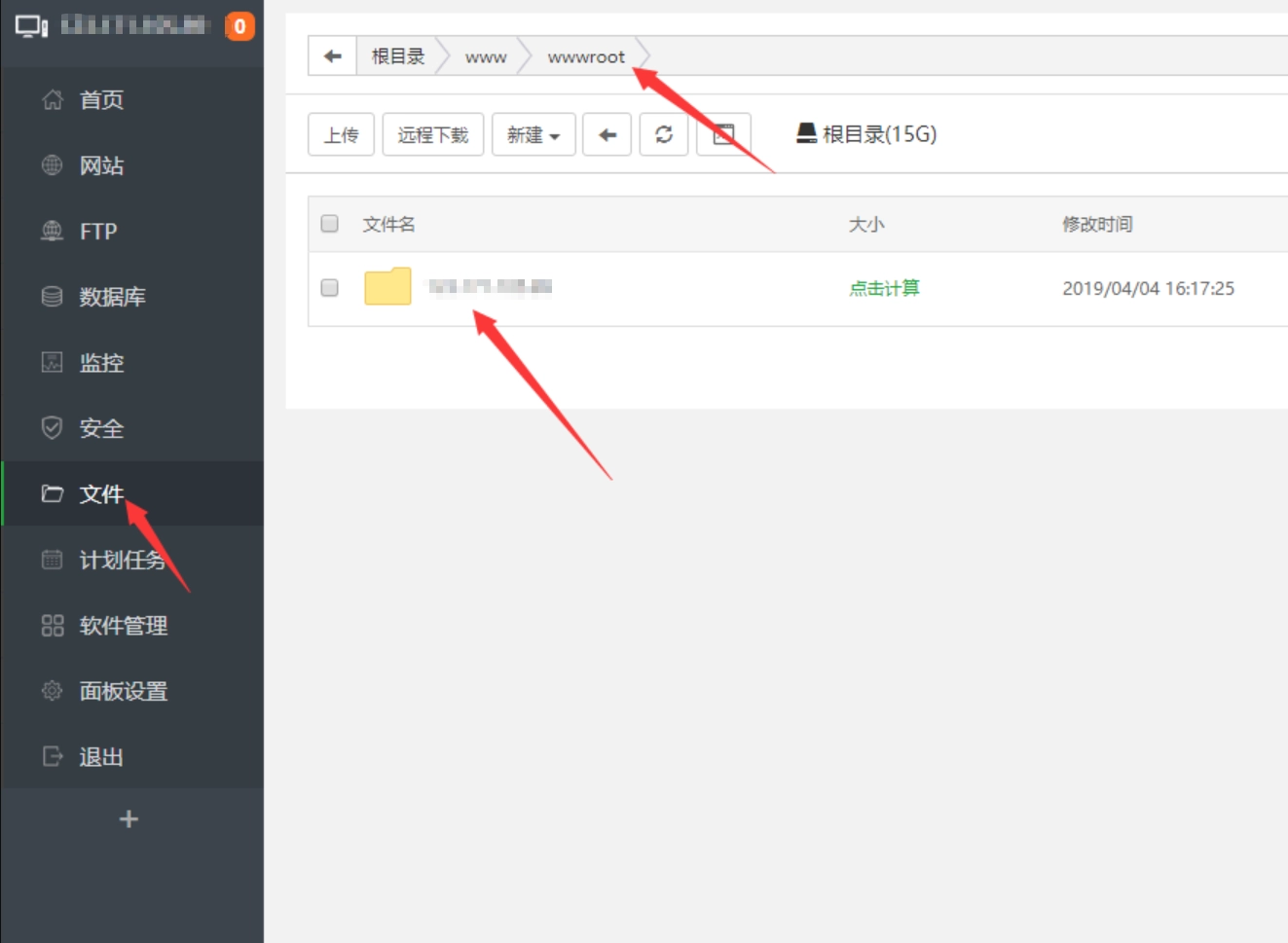Click the disk icon beside 根目录(15G)
Viewport: 1288px width, 943px height.
pyautogui.click(x=806, y=133)
